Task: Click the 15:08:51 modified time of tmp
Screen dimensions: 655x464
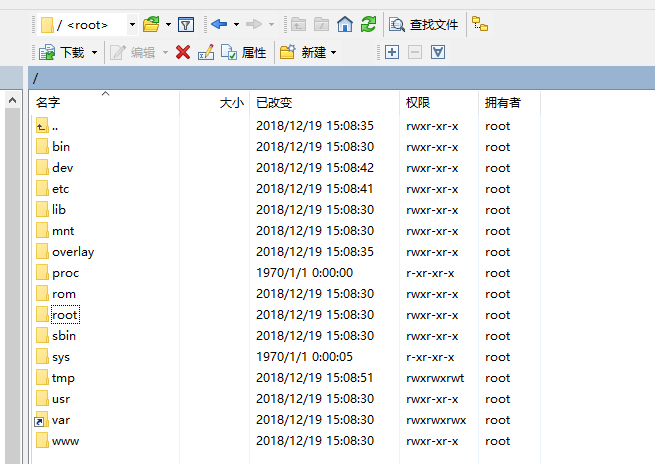Action: [x=350, y=378]
